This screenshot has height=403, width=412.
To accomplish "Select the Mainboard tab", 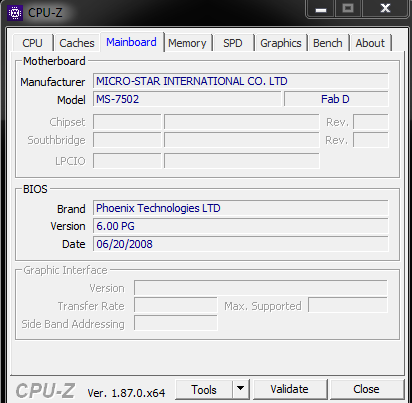I will pos(132,42).
